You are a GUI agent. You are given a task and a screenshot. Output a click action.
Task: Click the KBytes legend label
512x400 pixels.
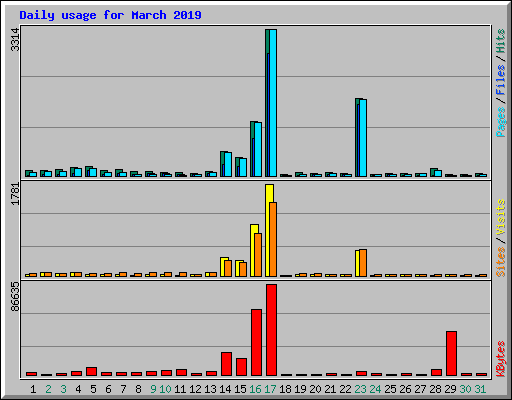tap(500, 359)
